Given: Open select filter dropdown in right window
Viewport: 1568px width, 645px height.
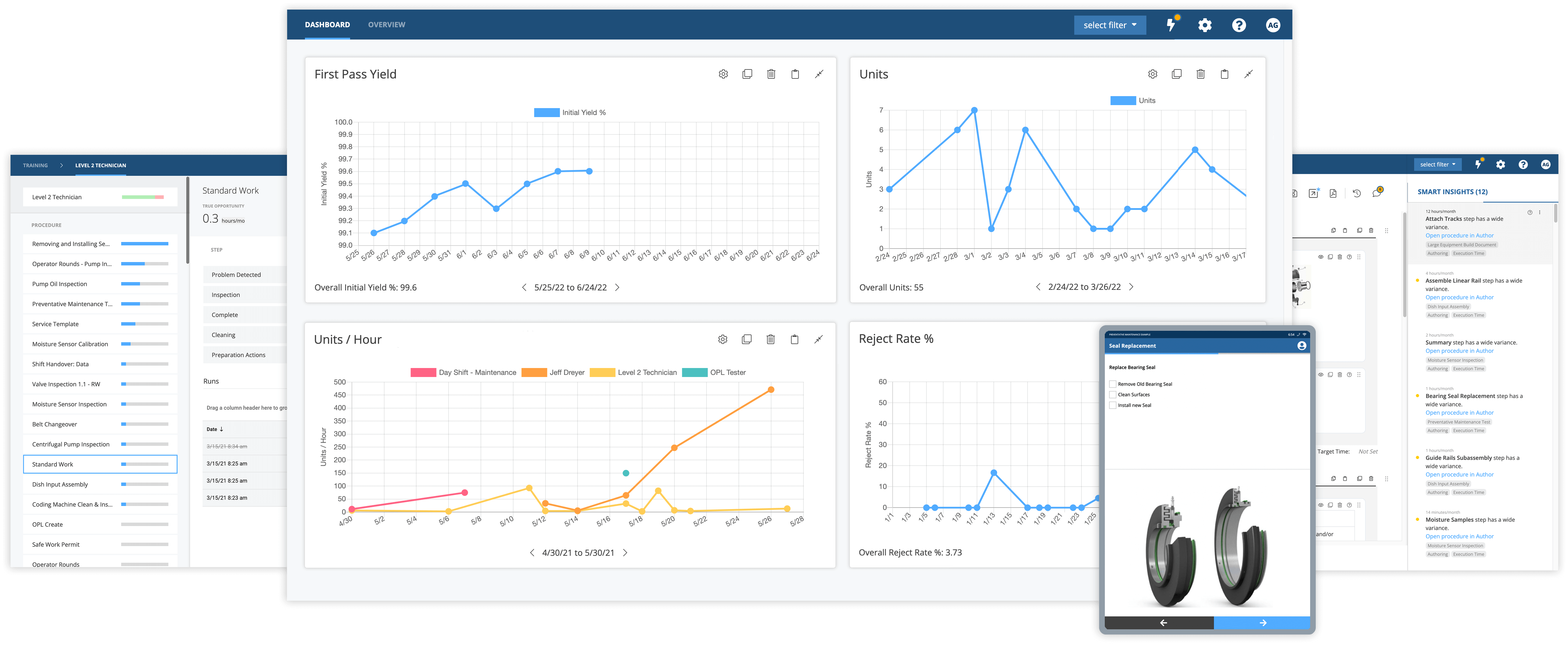Looking at the screenshot, I should coord(1437,164).
